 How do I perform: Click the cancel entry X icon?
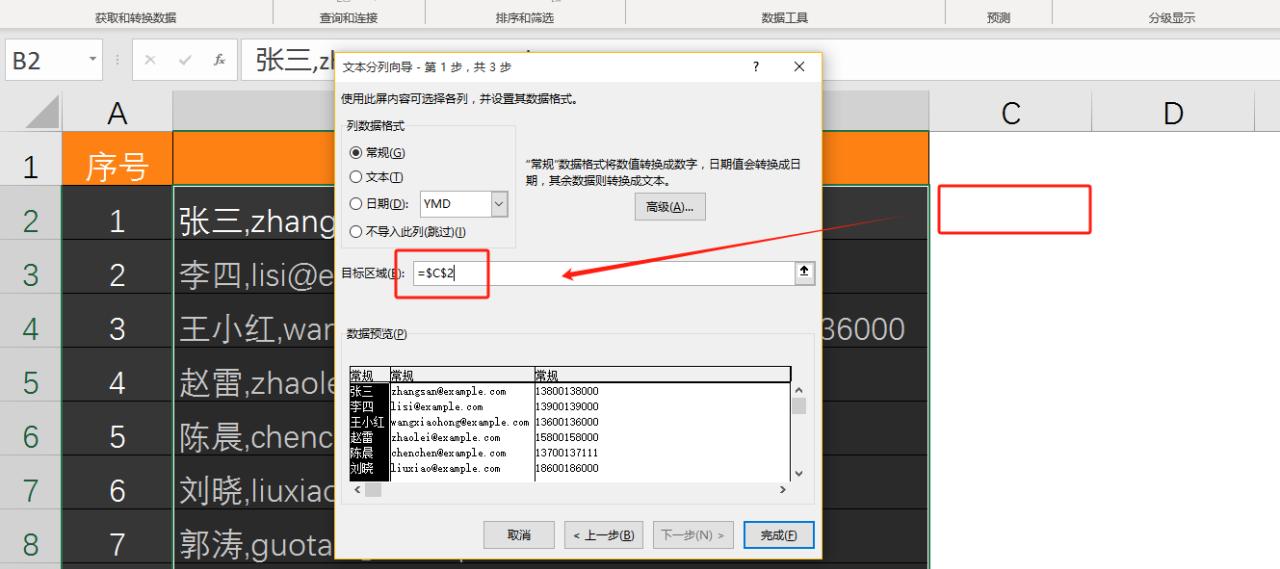point(150,60)
